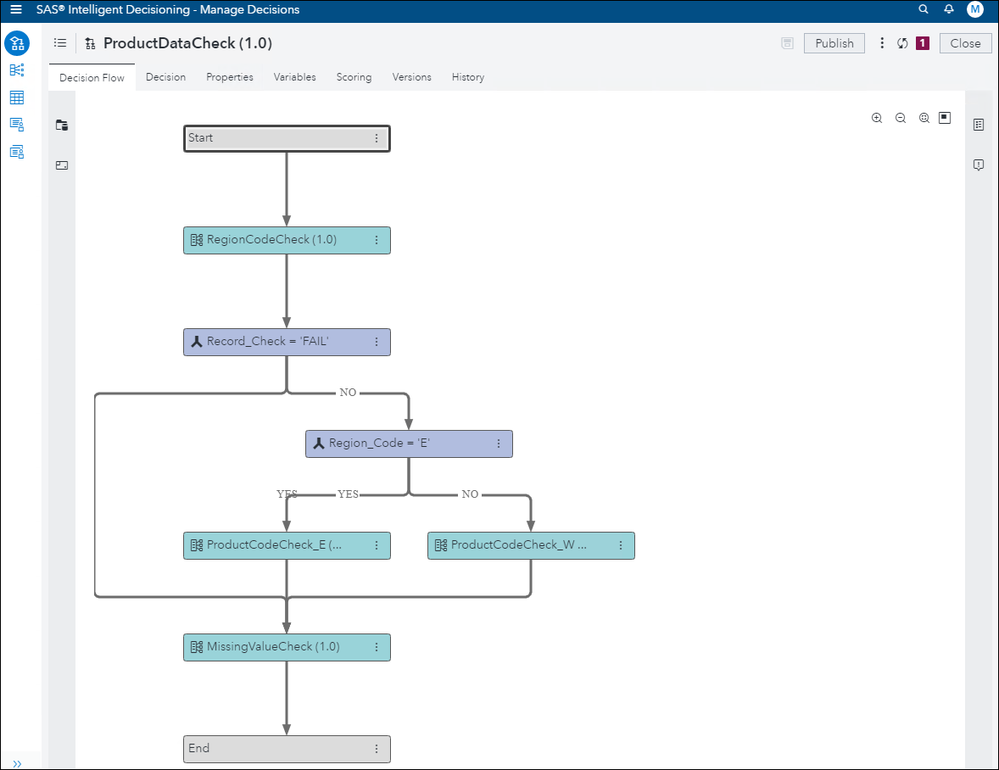The image size is (999, 770).
Task: Open the Start node options menu
Action: click(377, 138)
